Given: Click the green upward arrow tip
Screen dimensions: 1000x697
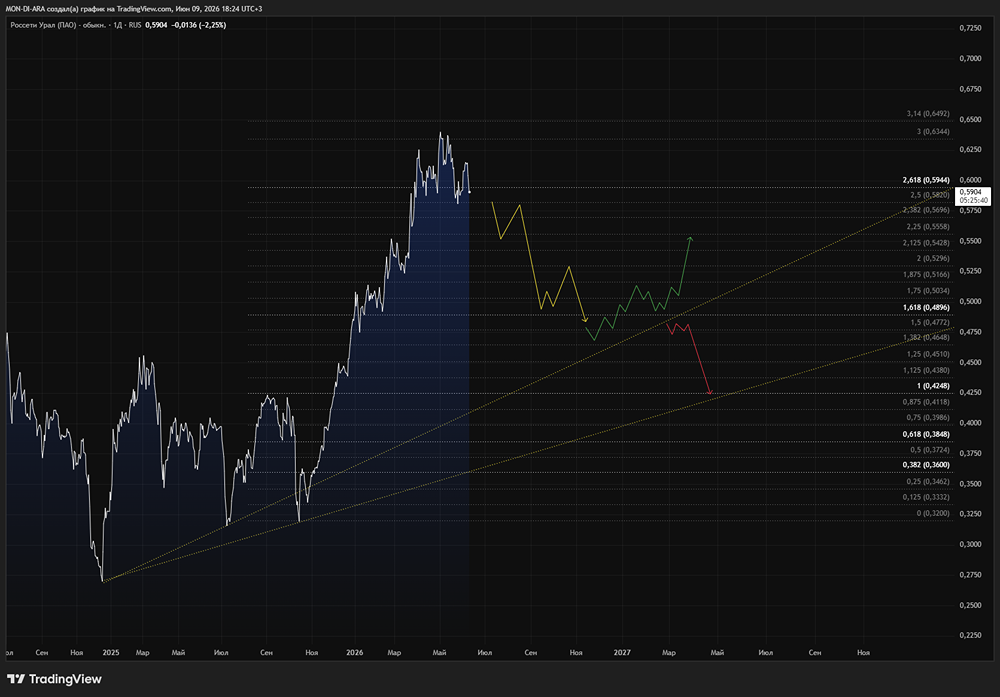Looking at the screenshot, I should [690, 238].
